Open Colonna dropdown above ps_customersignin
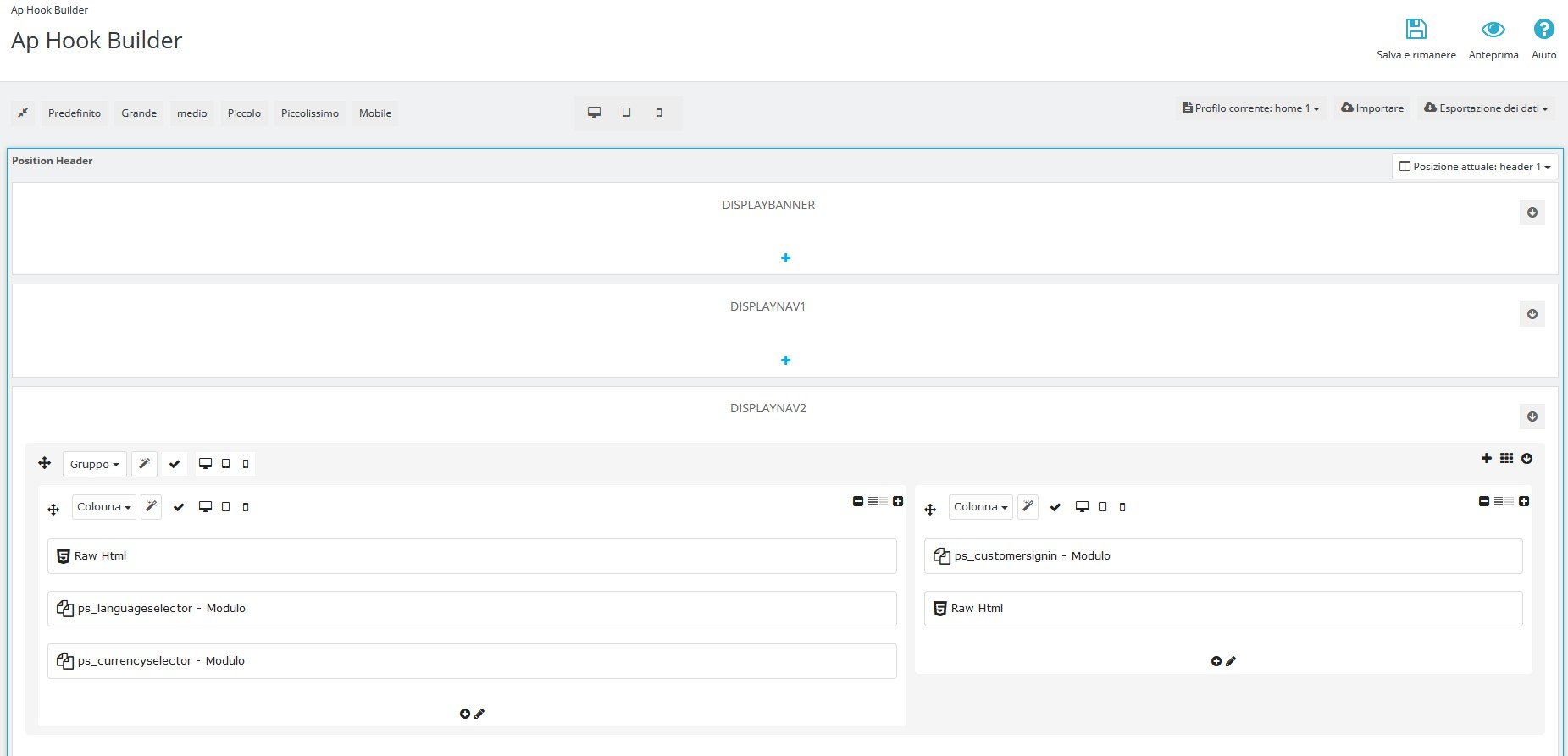This screenshot has height=756, width=1568. pyautogui.click(x=980, y=507)
